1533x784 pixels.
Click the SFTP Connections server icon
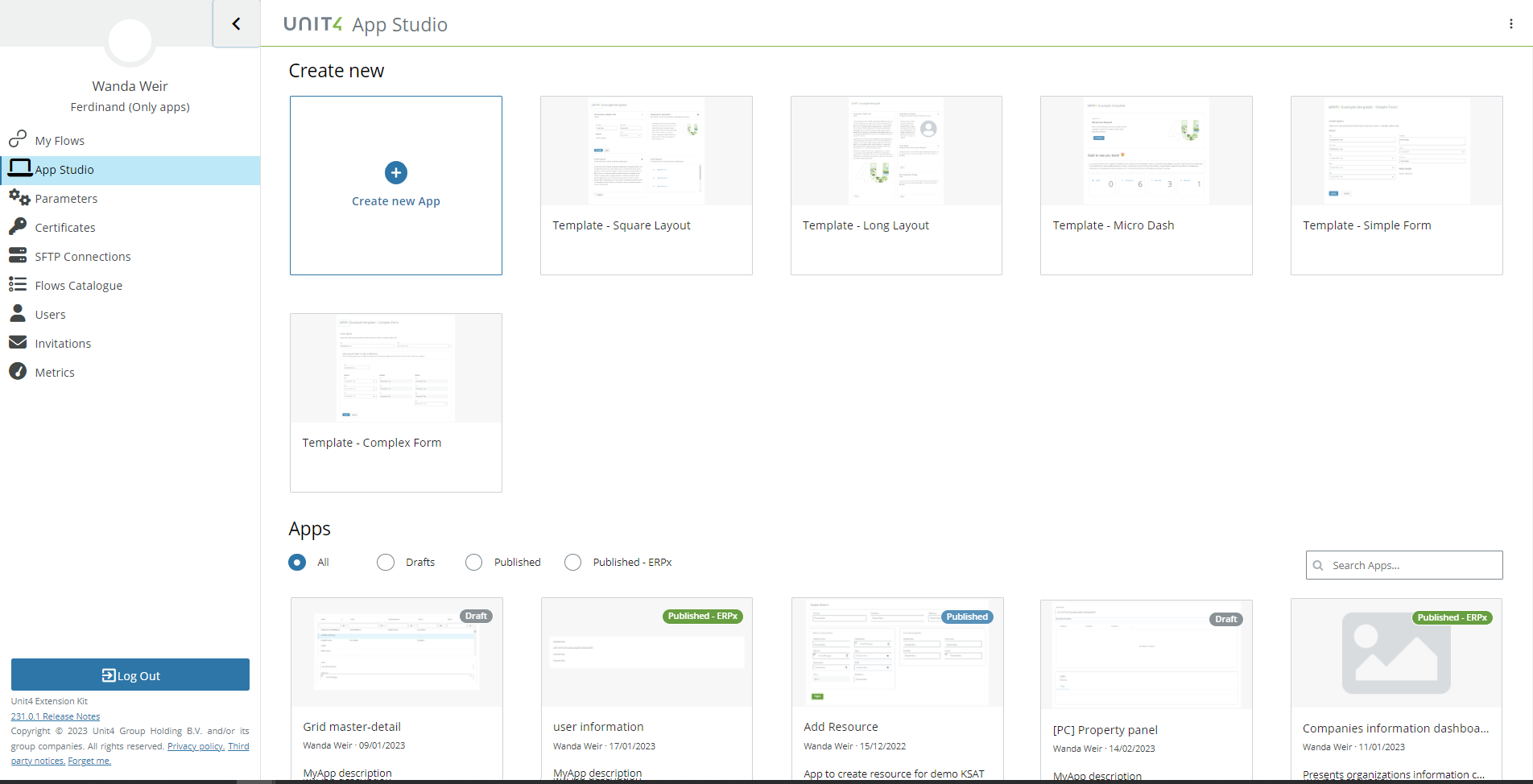[x=18, y=255]
